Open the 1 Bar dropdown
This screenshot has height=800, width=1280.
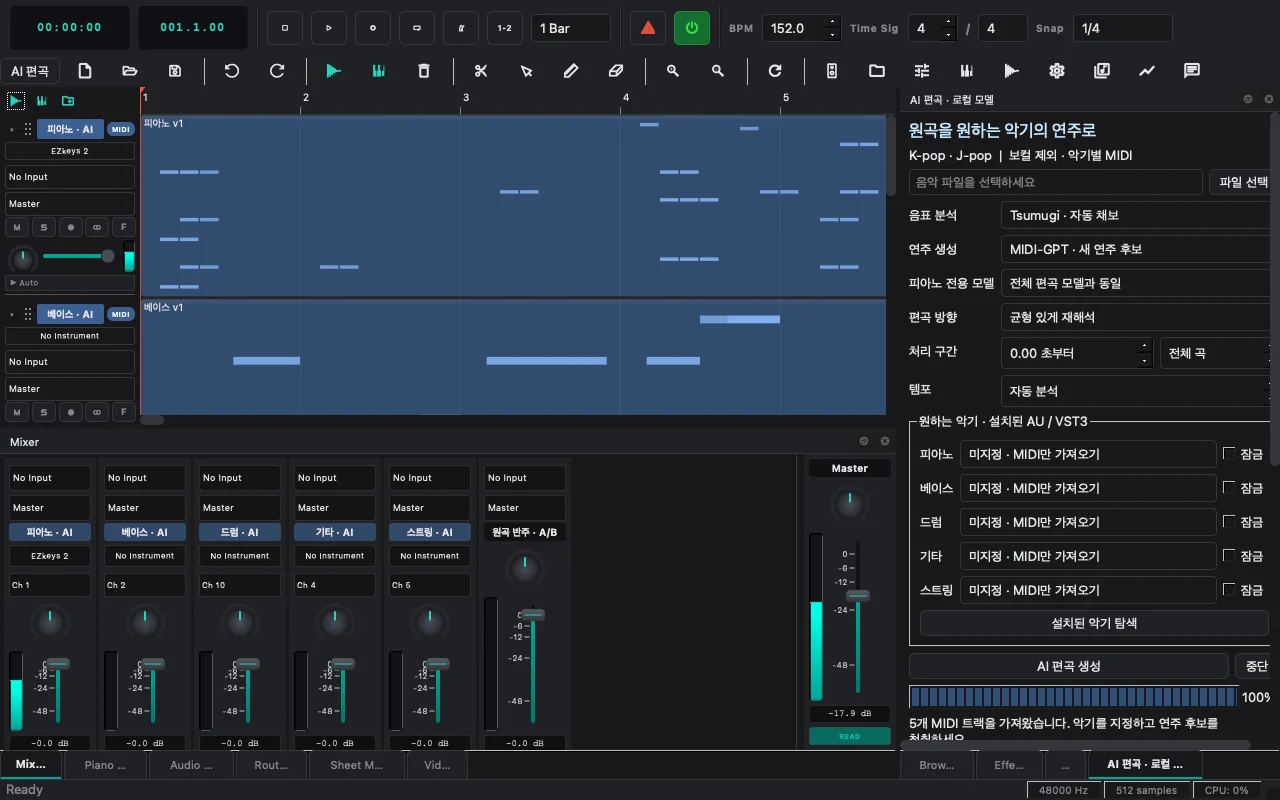click(571, 28)
